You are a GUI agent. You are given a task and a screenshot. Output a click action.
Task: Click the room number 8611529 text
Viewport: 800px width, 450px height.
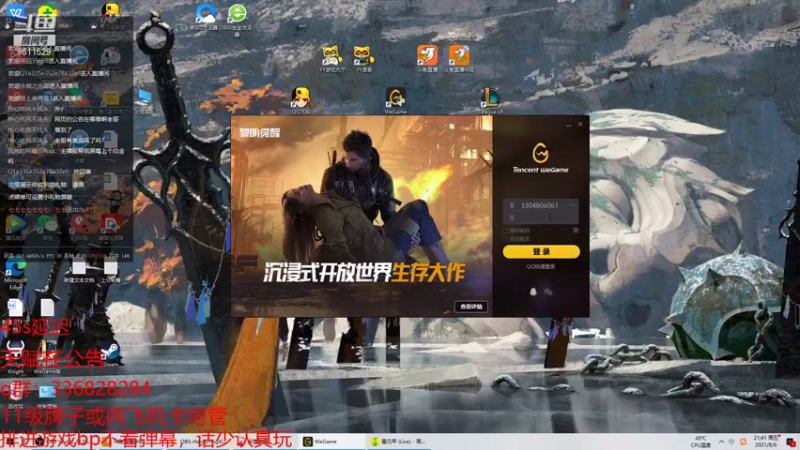[x=34, y=52]
